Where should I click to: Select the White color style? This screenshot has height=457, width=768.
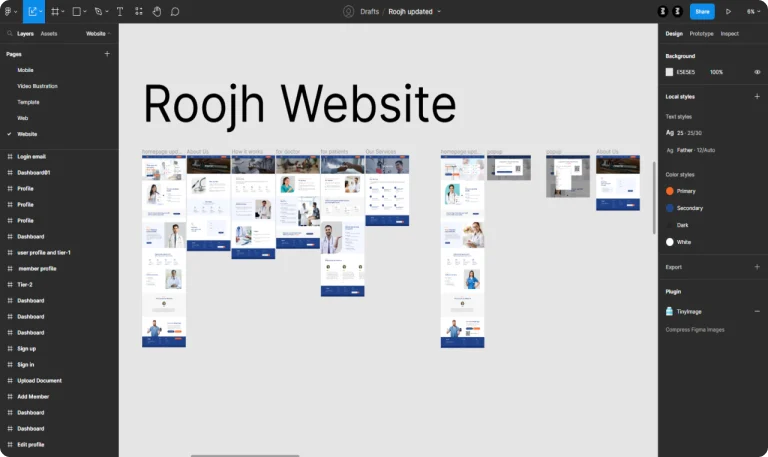coord(678,242)
